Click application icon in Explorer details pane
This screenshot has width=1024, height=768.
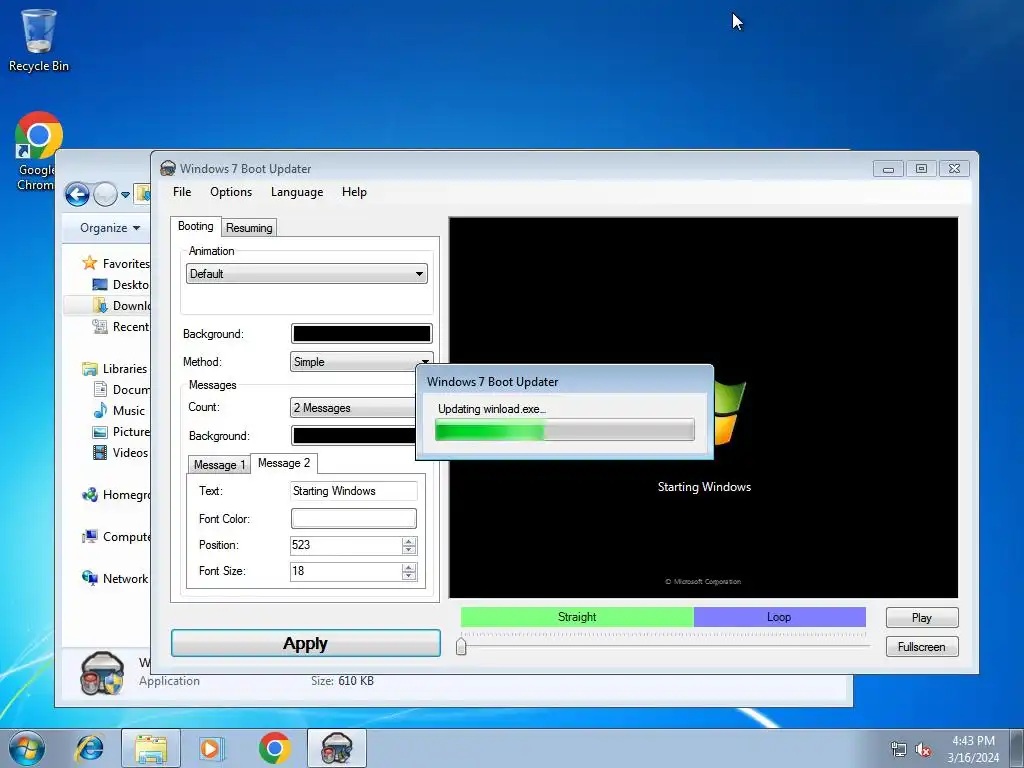(102, 673)
